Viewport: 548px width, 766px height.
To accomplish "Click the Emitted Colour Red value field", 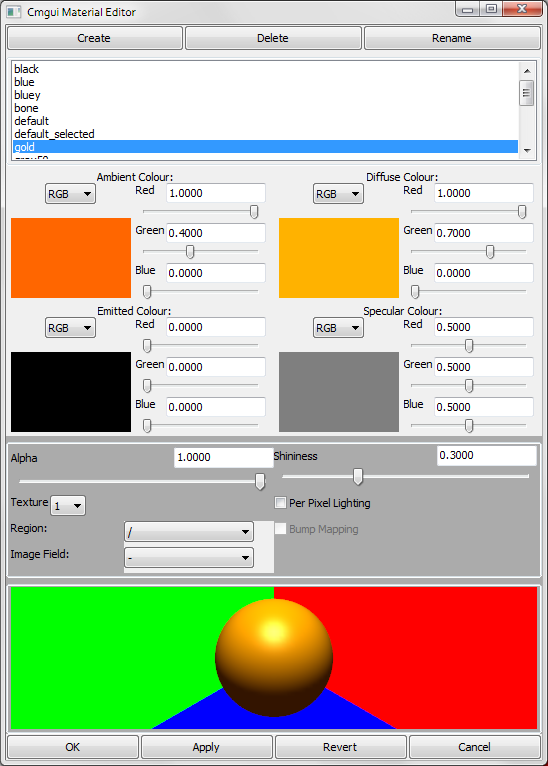I will tap(216, 327).
